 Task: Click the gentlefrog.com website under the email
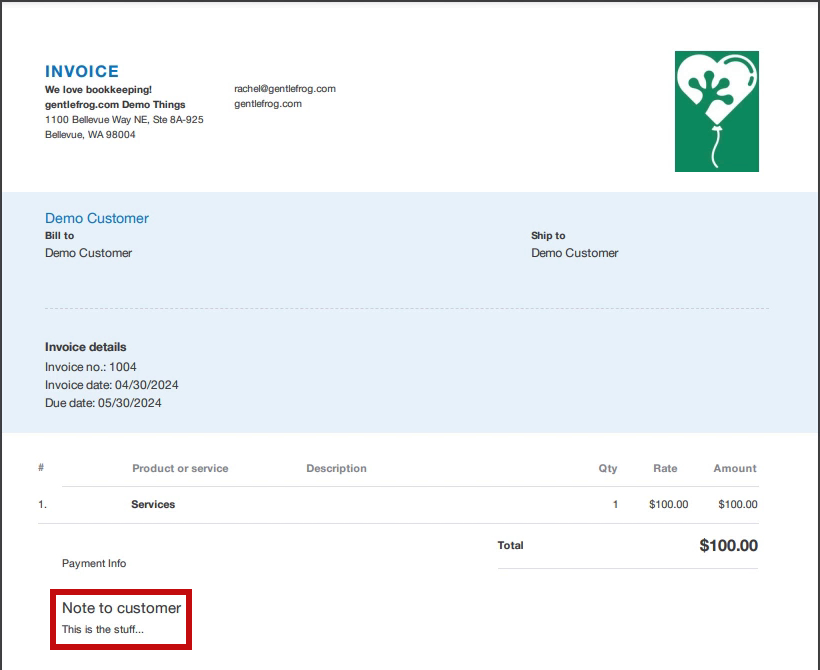(268, 104)
